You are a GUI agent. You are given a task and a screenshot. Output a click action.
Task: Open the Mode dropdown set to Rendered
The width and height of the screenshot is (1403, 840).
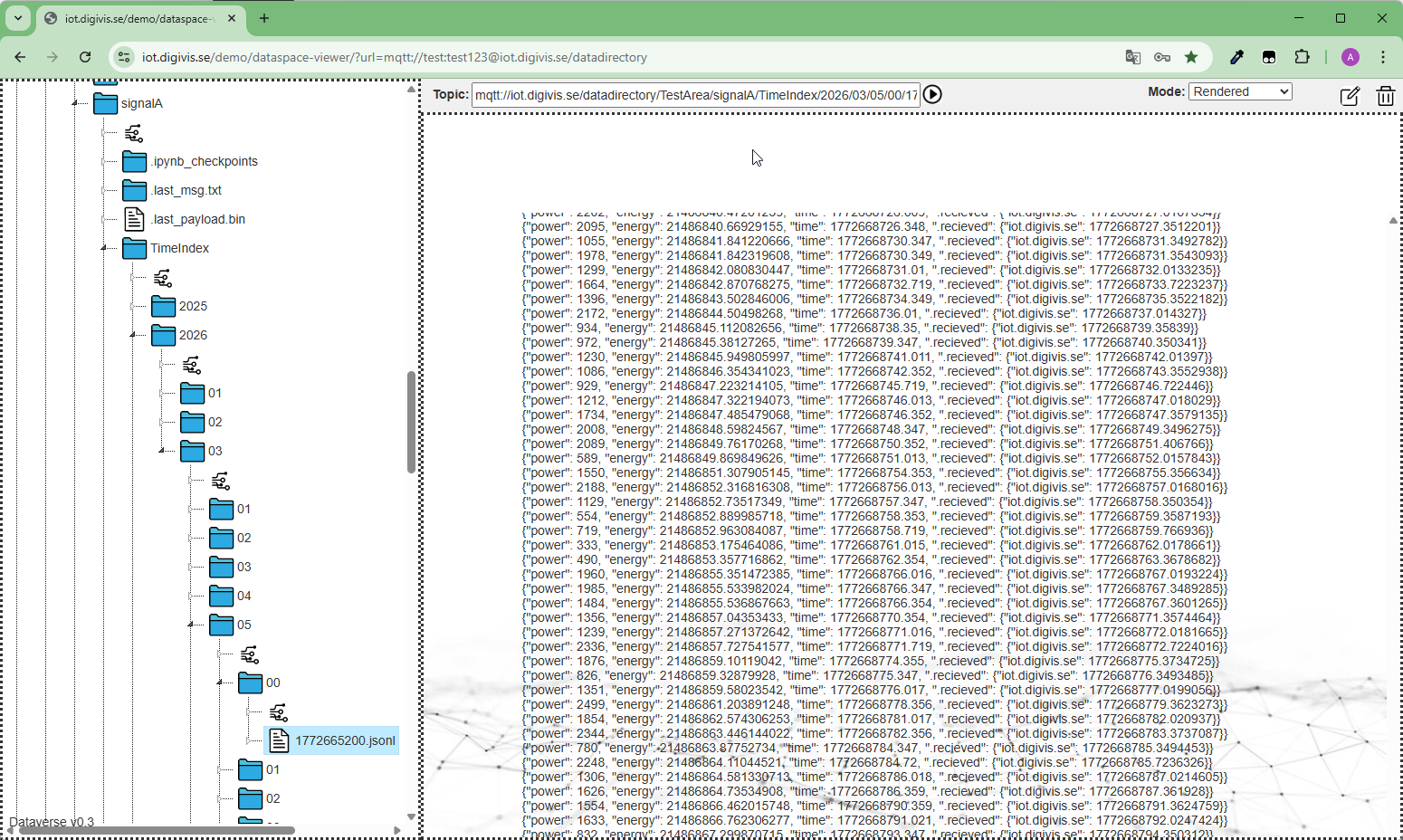coord(1240,91)
